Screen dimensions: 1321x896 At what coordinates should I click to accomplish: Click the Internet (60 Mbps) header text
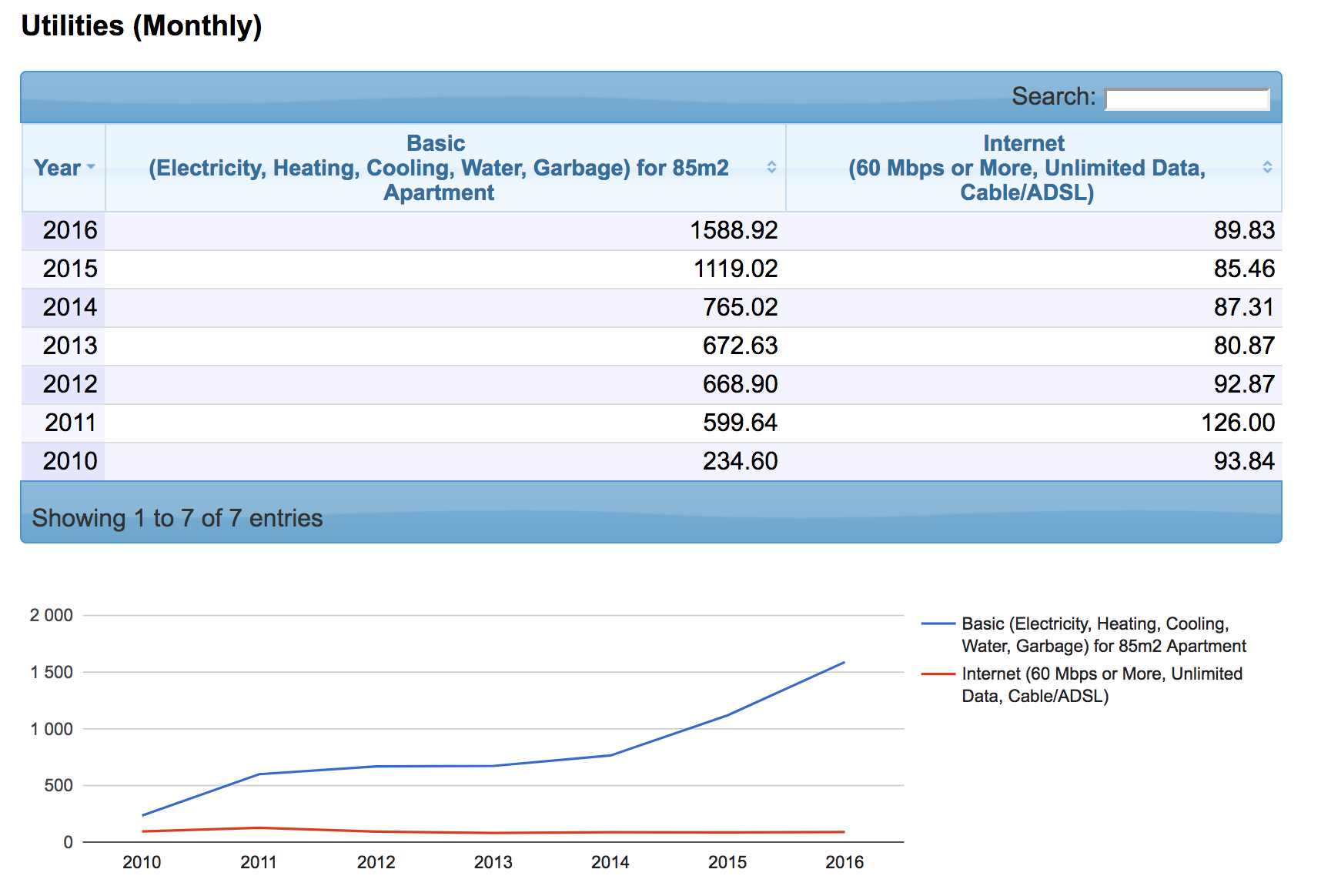(1026, 168)
